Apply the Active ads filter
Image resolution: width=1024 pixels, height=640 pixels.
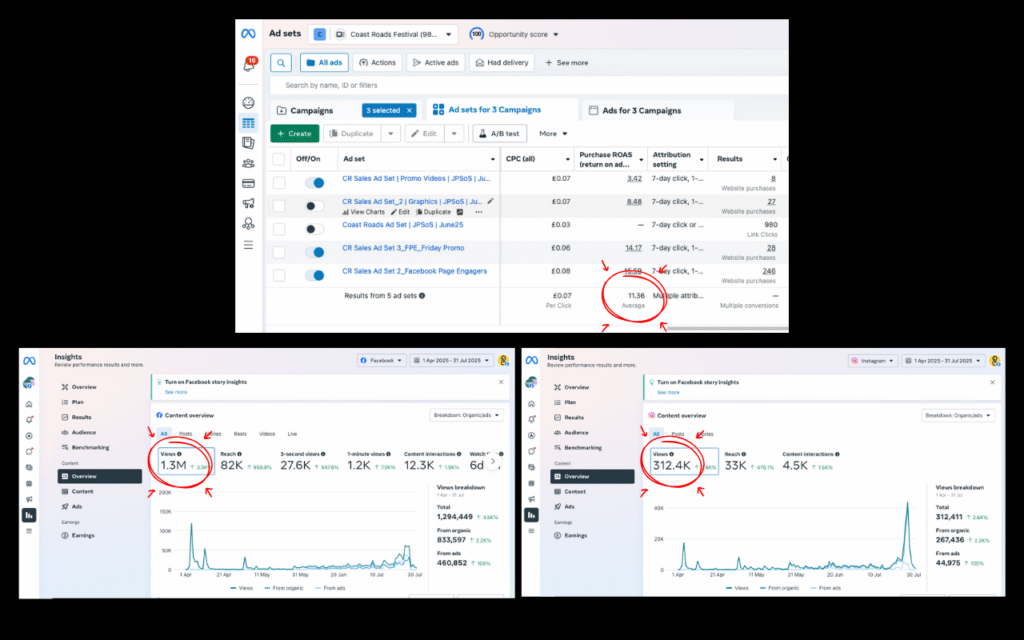436,63
